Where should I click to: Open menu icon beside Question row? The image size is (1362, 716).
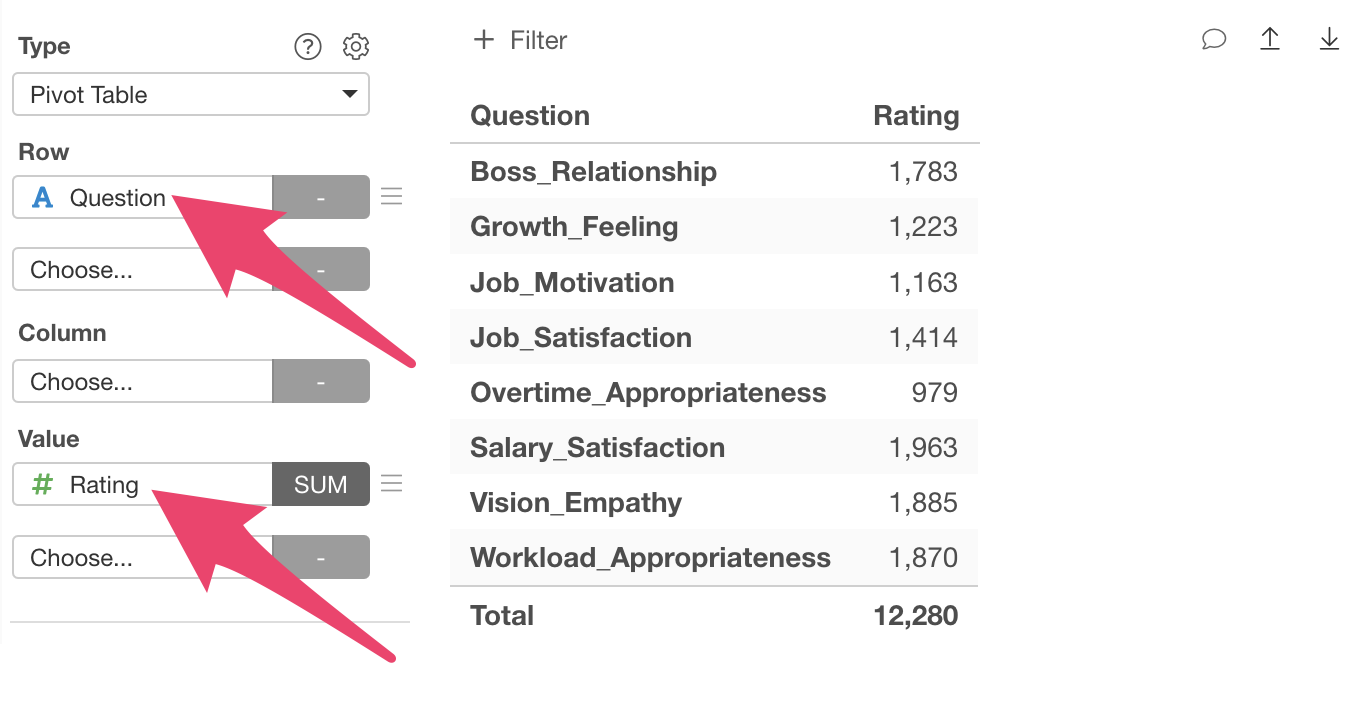pyautogui.click(x=392, y=197)
